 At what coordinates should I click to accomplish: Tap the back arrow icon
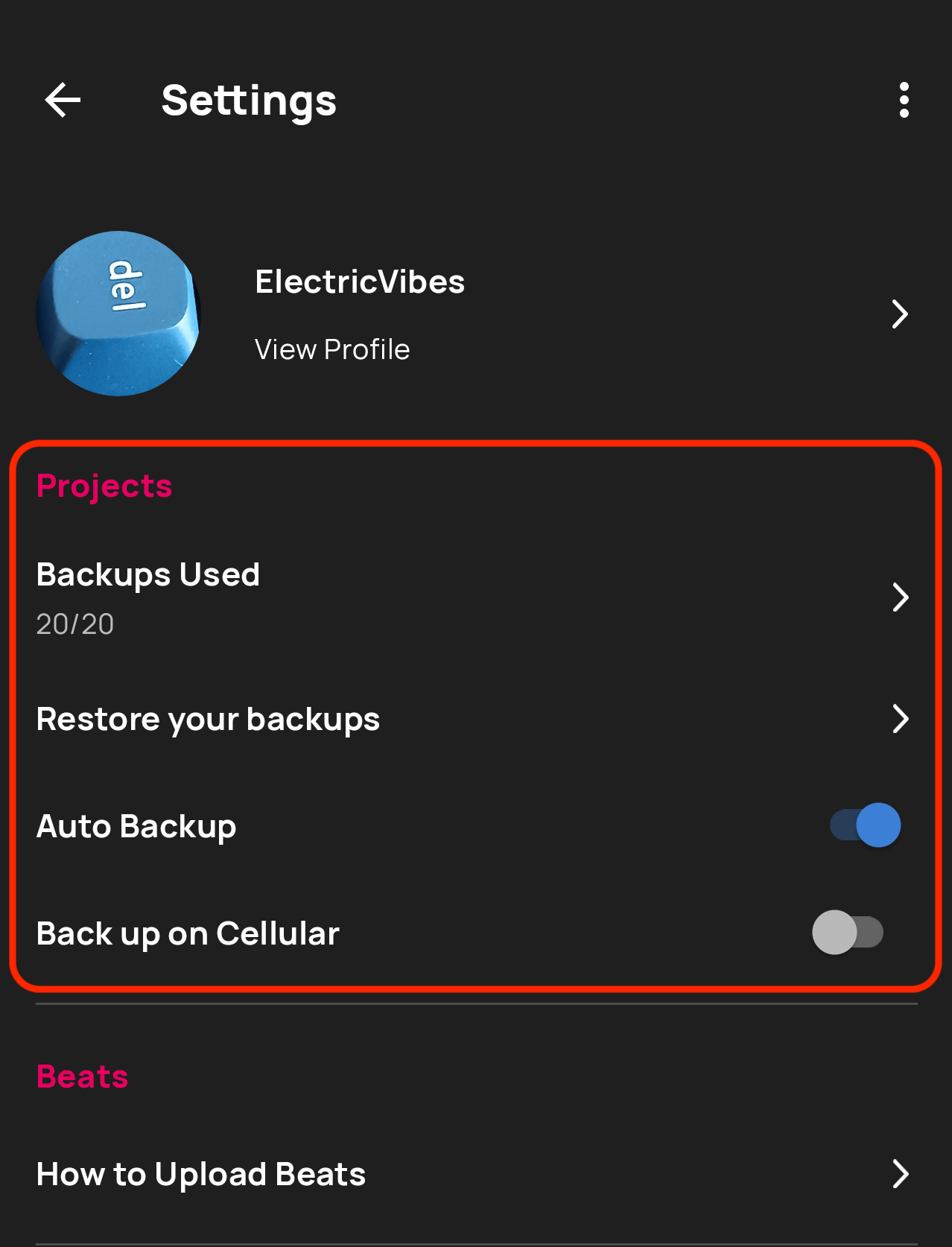[x=63, y=101]
